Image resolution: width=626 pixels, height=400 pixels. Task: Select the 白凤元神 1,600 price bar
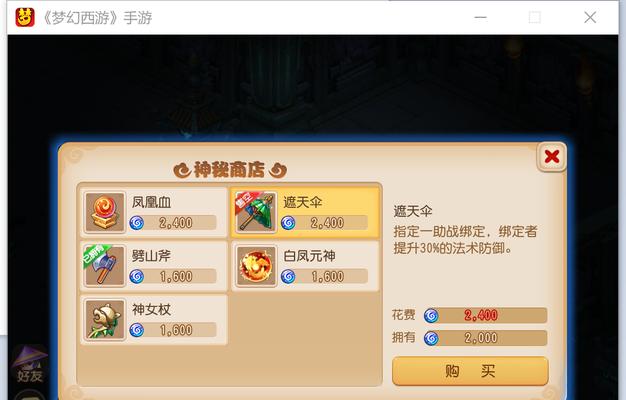[324, 276]
